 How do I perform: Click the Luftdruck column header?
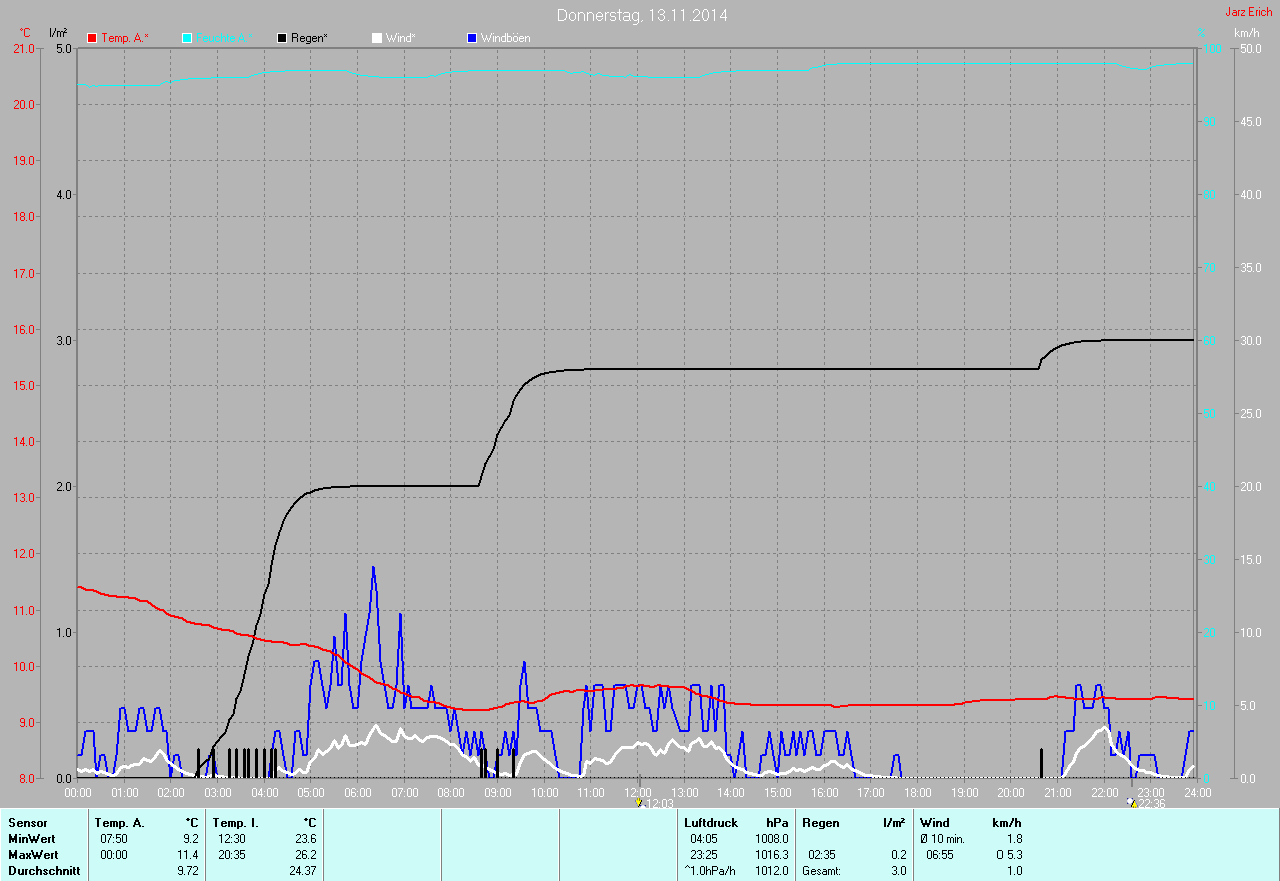(x=711, y=822)
